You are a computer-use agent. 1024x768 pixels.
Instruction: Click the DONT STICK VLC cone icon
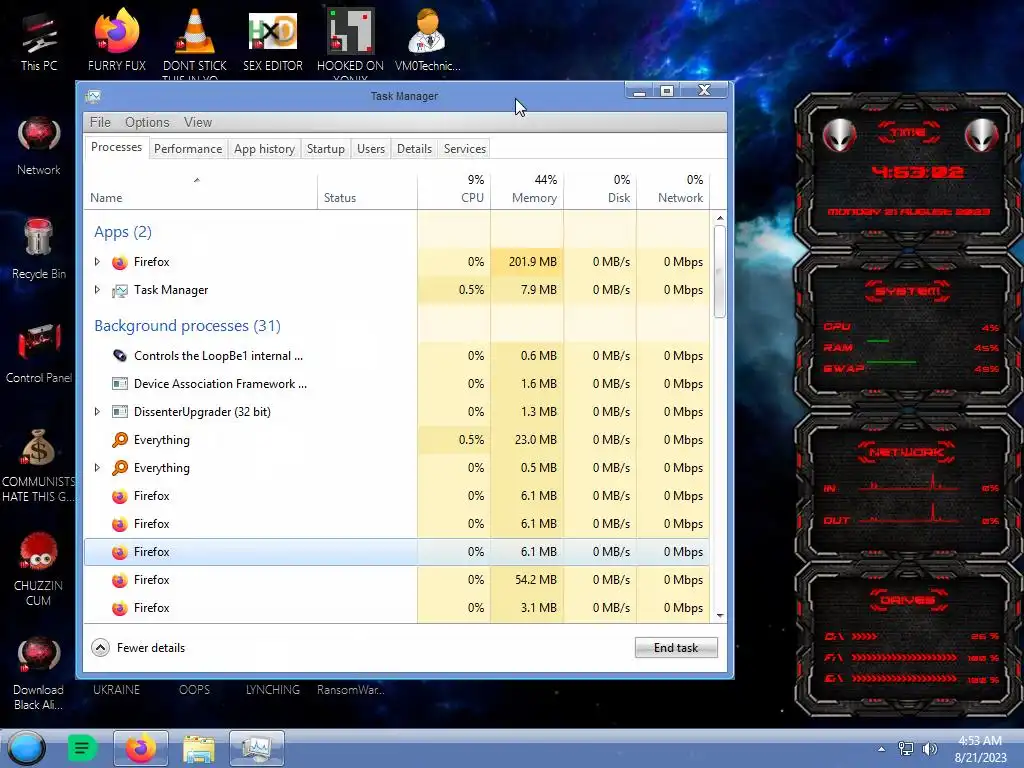coord(195,31)
